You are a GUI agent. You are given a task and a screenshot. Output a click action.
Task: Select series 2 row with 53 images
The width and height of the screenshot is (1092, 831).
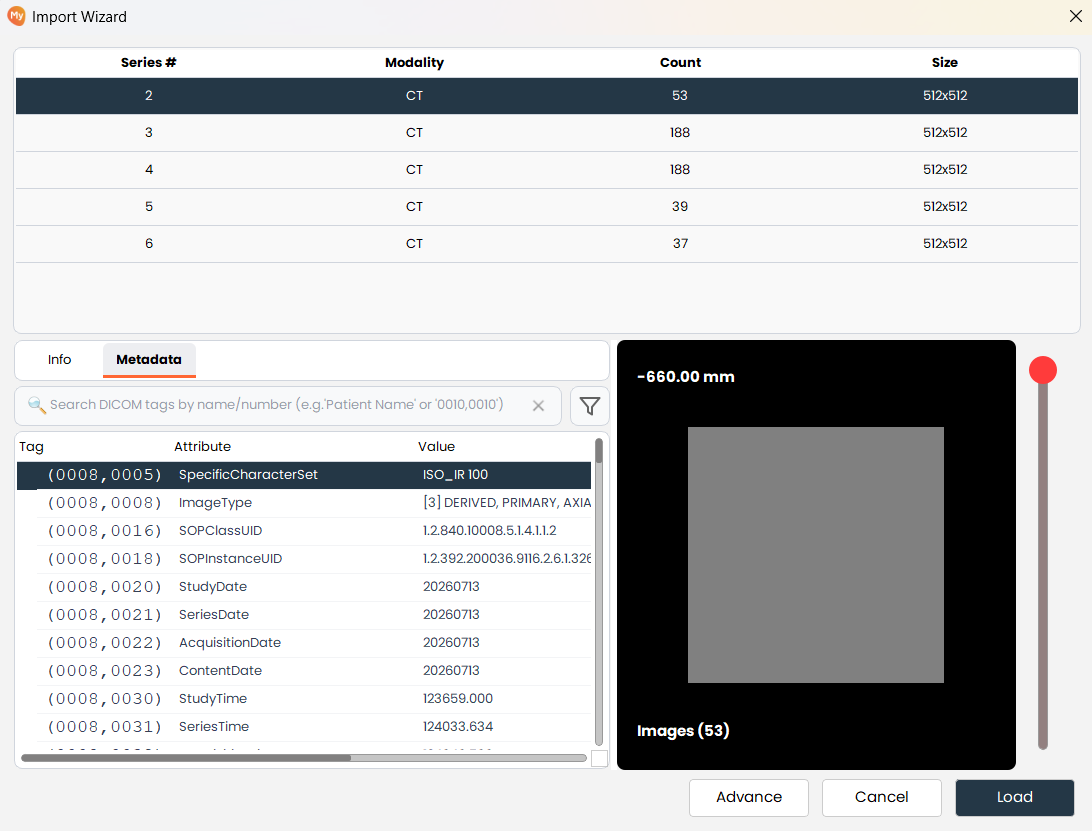coord(547,95)
